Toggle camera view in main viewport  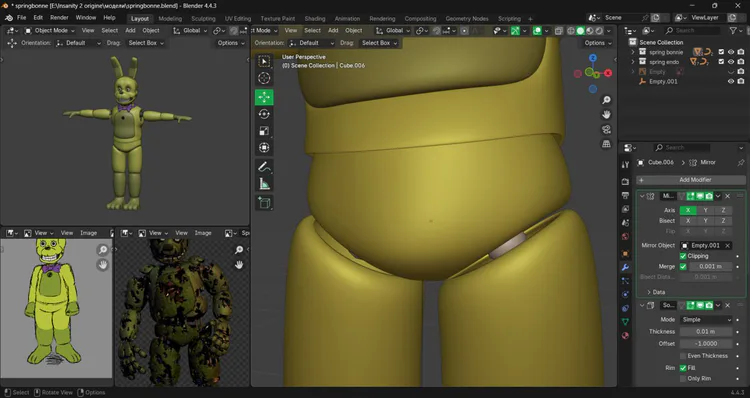point(606,130)
